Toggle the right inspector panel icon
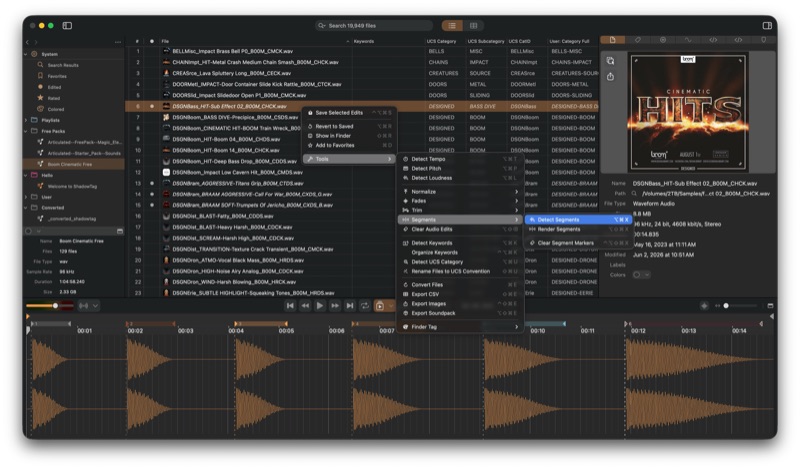This screenshot has width=800, height=469. (x=767, y=26)
